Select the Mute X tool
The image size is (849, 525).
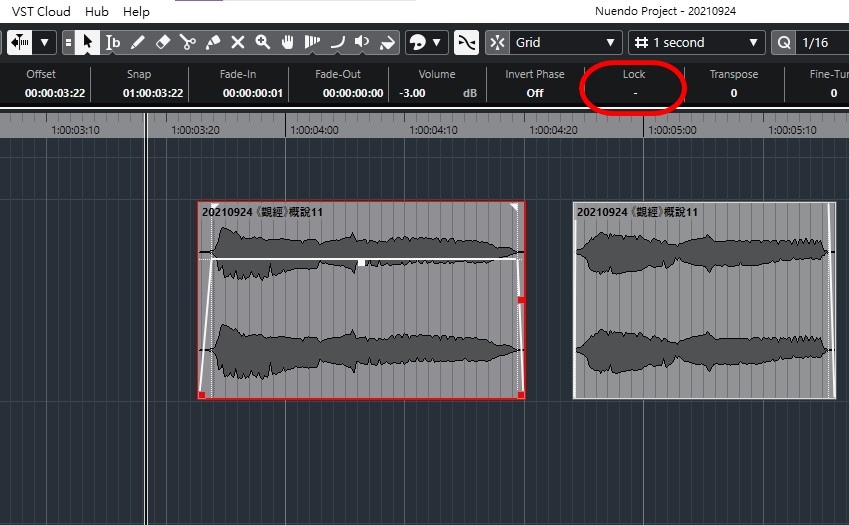(238, 42)
